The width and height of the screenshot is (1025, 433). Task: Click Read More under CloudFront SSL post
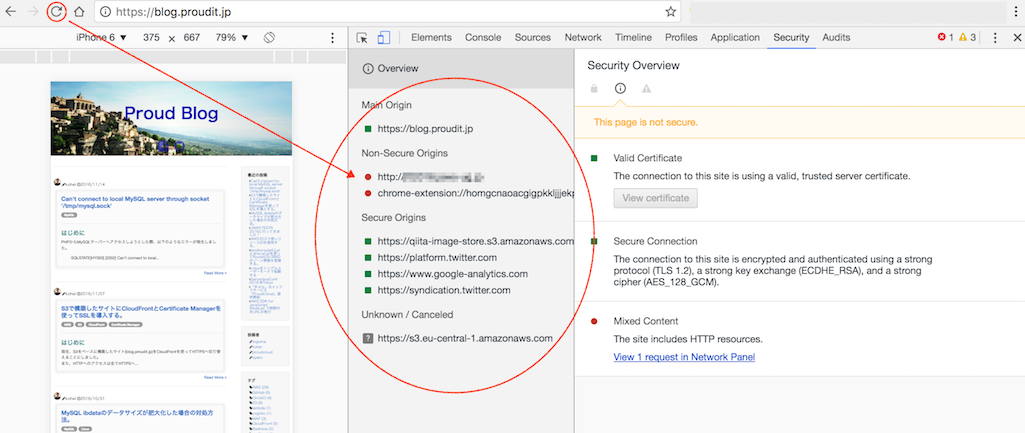tap(215, 377)
